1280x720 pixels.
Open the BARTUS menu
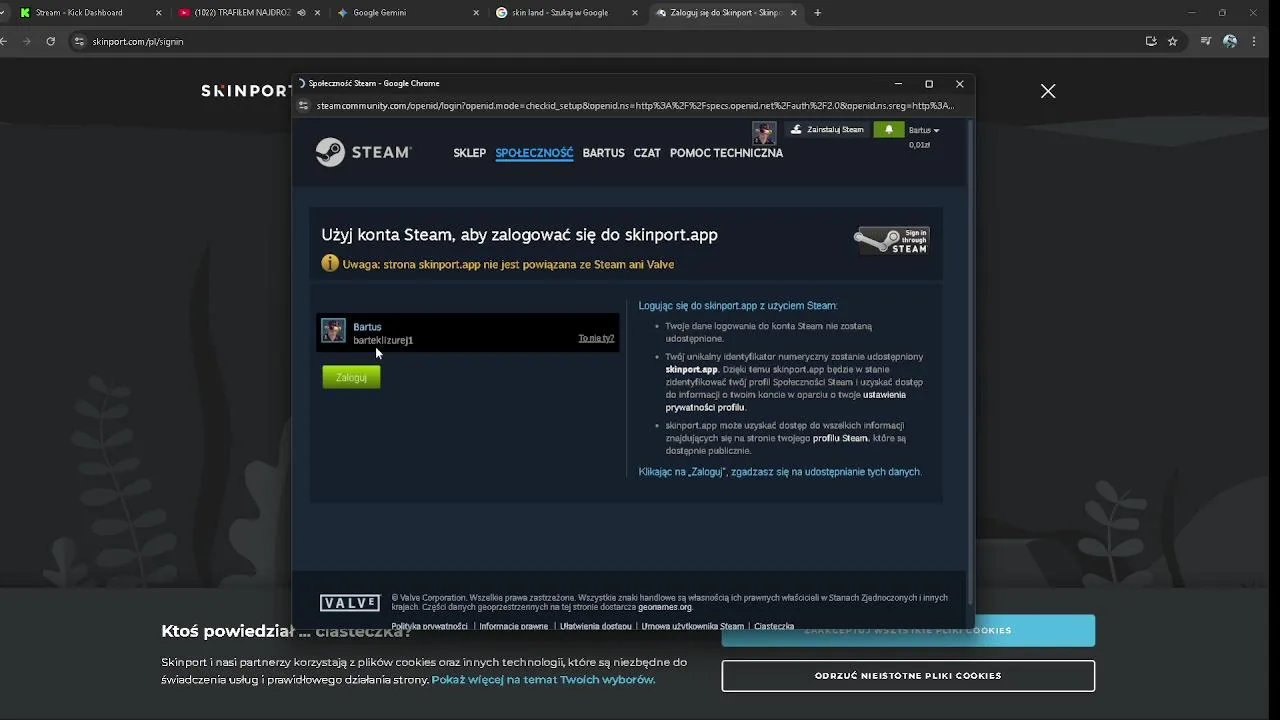[x=603, y=153]
